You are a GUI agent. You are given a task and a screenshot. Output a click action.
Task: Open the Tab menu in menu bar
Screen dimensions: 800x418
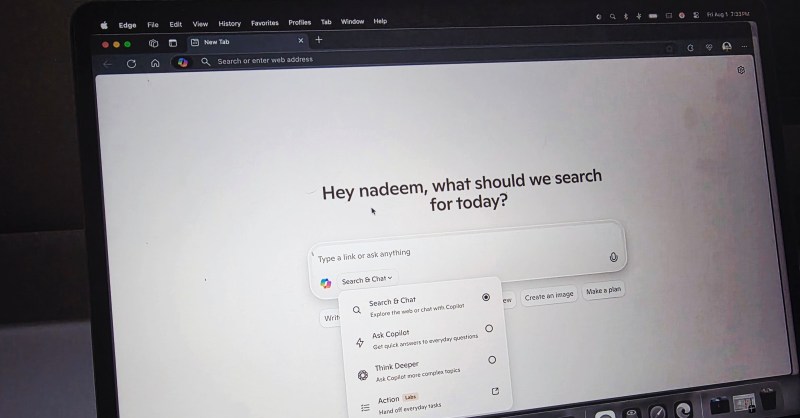326,22
